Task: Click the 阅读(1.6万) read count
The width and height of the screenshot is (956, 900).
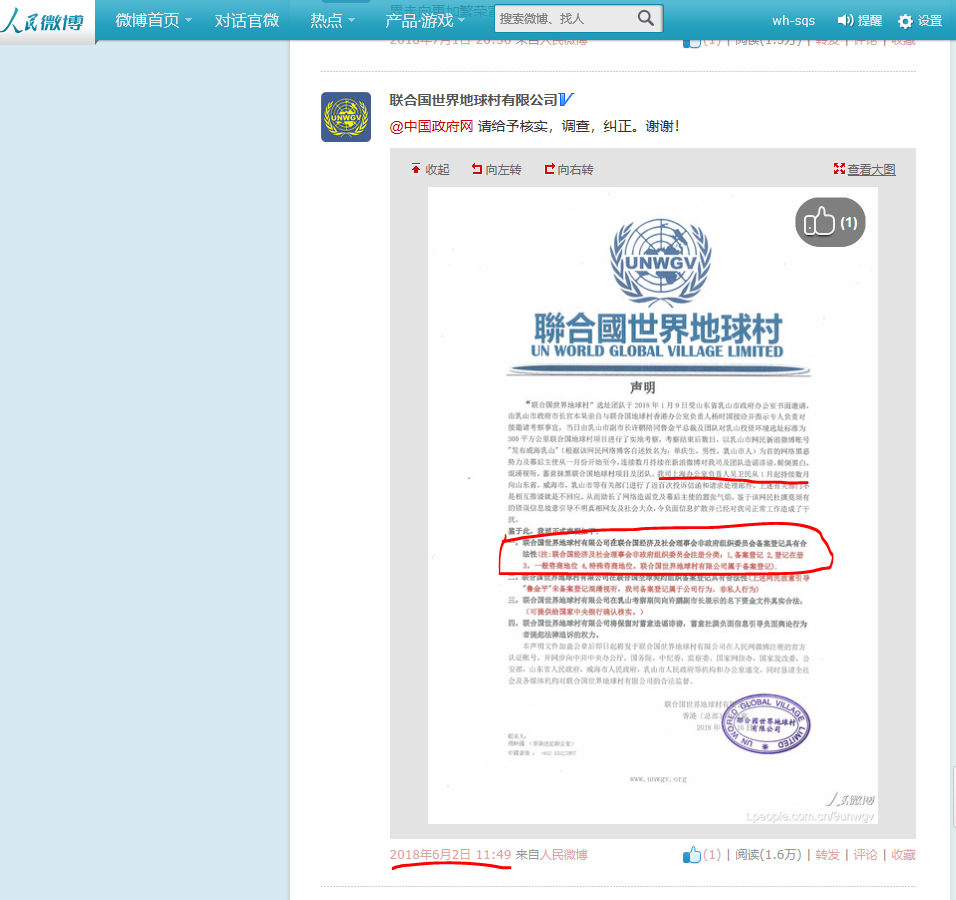Action: (x=768, y=855)
